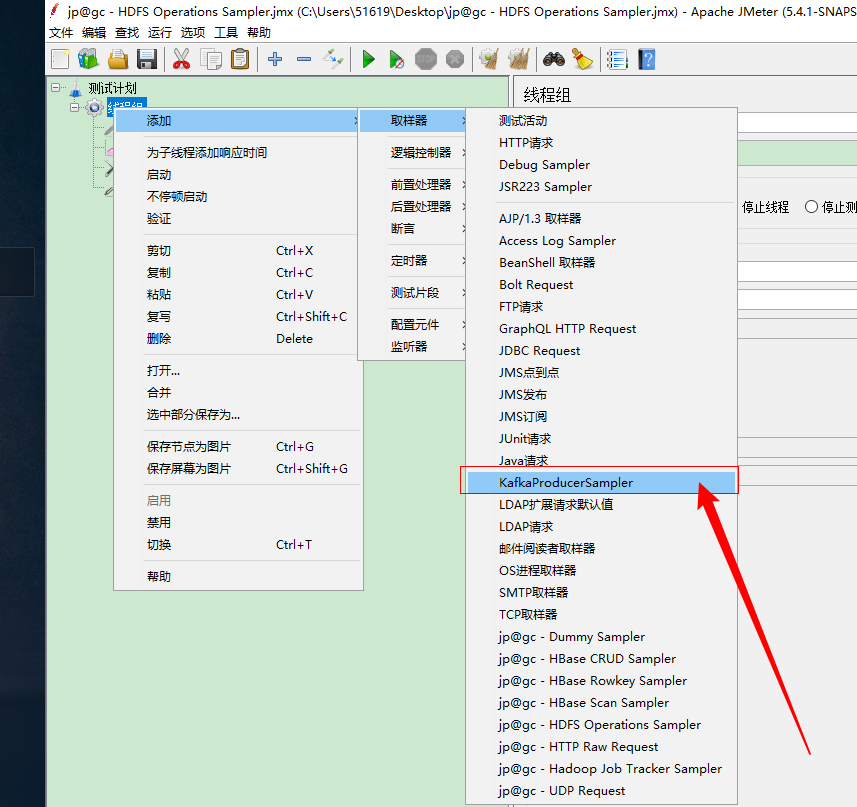Choose jp@gc - UDP Request
The width and height of the screenshot is (857, 807).
601,791
